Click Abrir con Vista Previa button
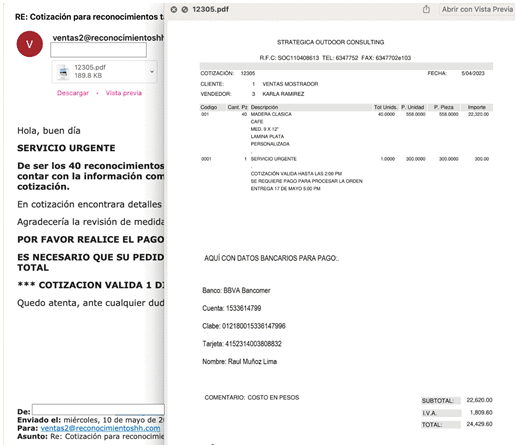This screenshot has width=516, height=445. [x=477, y=9]
